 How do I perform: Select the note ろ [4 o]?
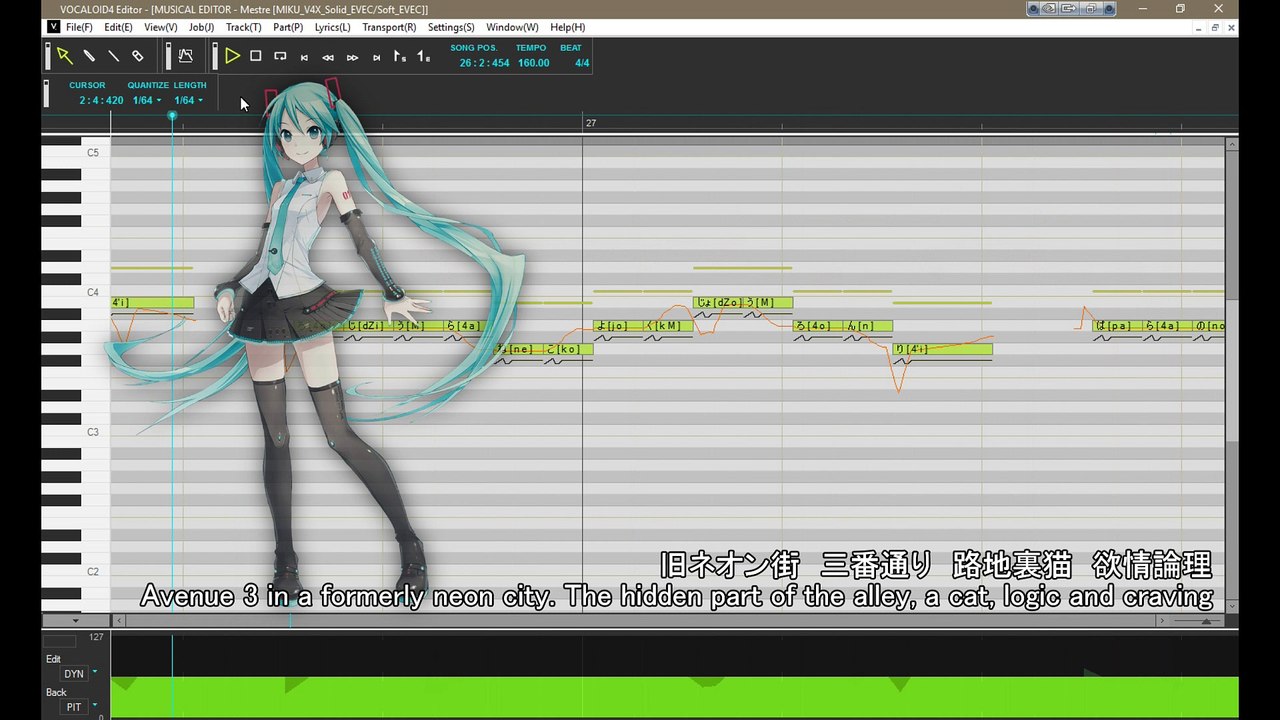(x=817, y=326)
